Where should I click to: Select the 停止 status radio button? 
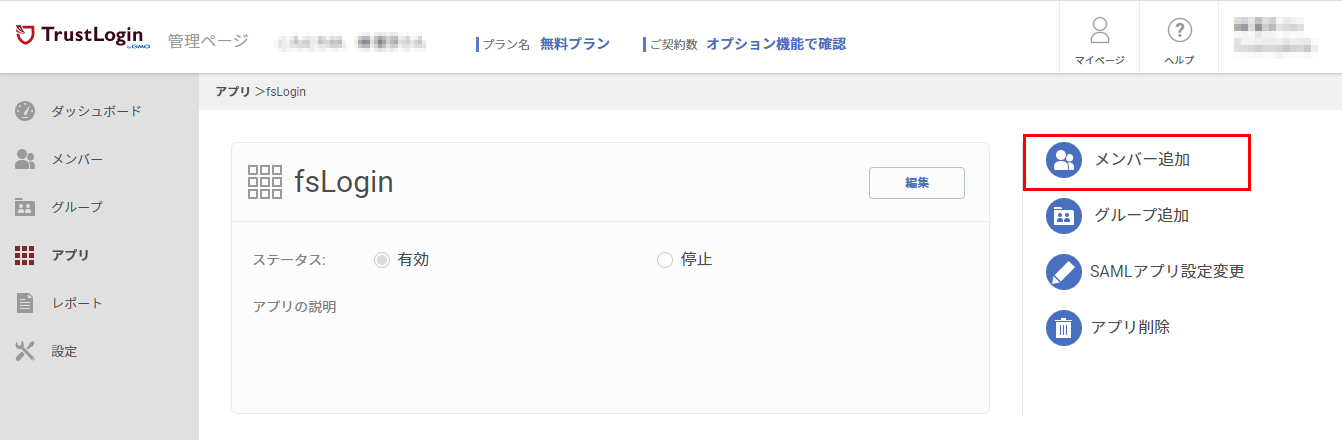665,260
